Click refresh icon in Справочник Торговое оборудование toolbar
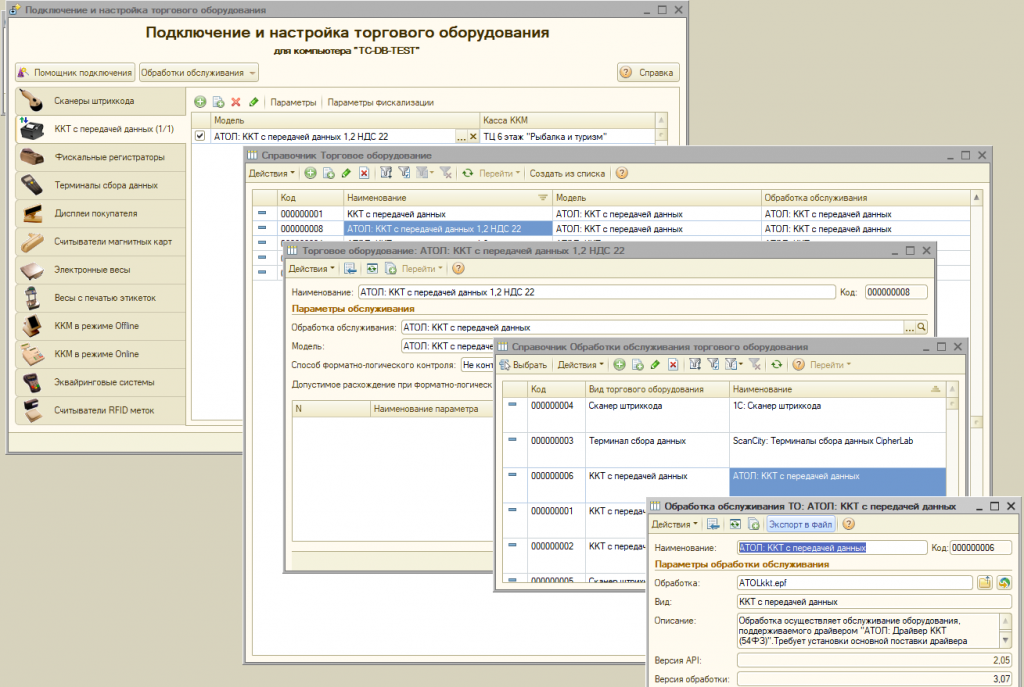 click(467, 173)
